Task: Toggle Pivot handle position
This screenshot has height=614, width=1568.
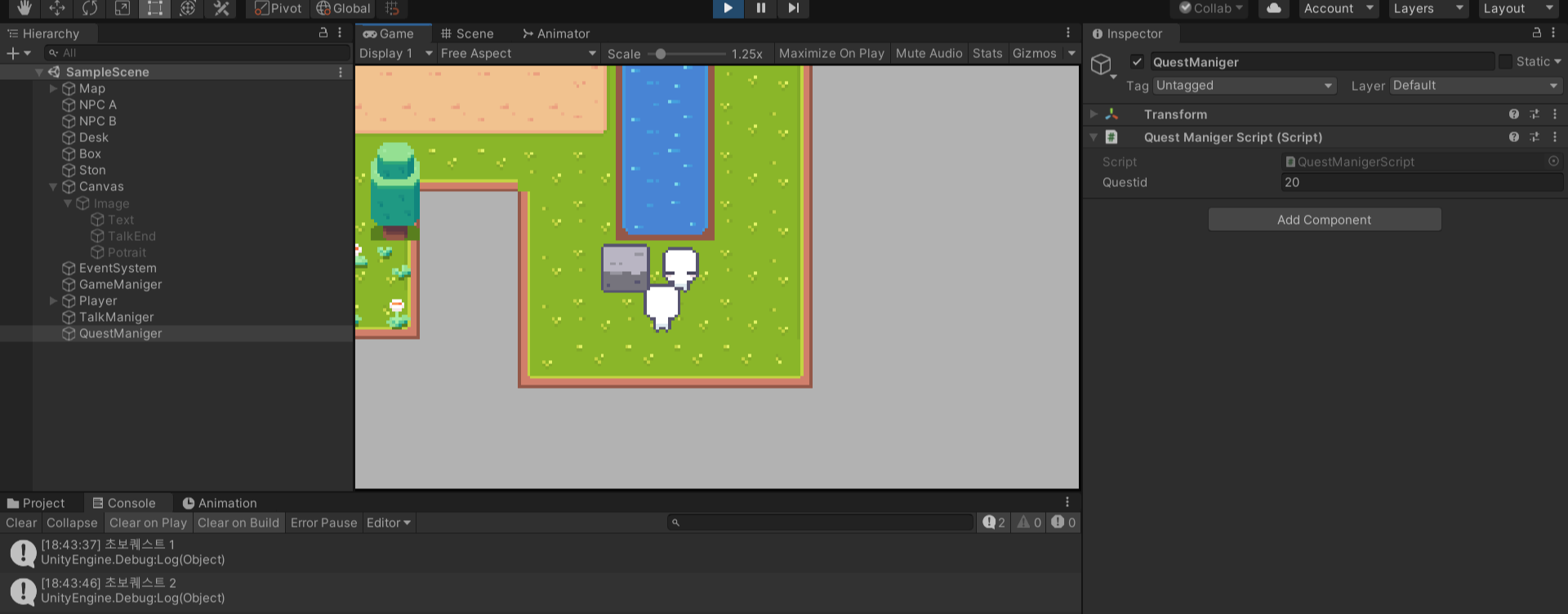Action: click(278, 8)
